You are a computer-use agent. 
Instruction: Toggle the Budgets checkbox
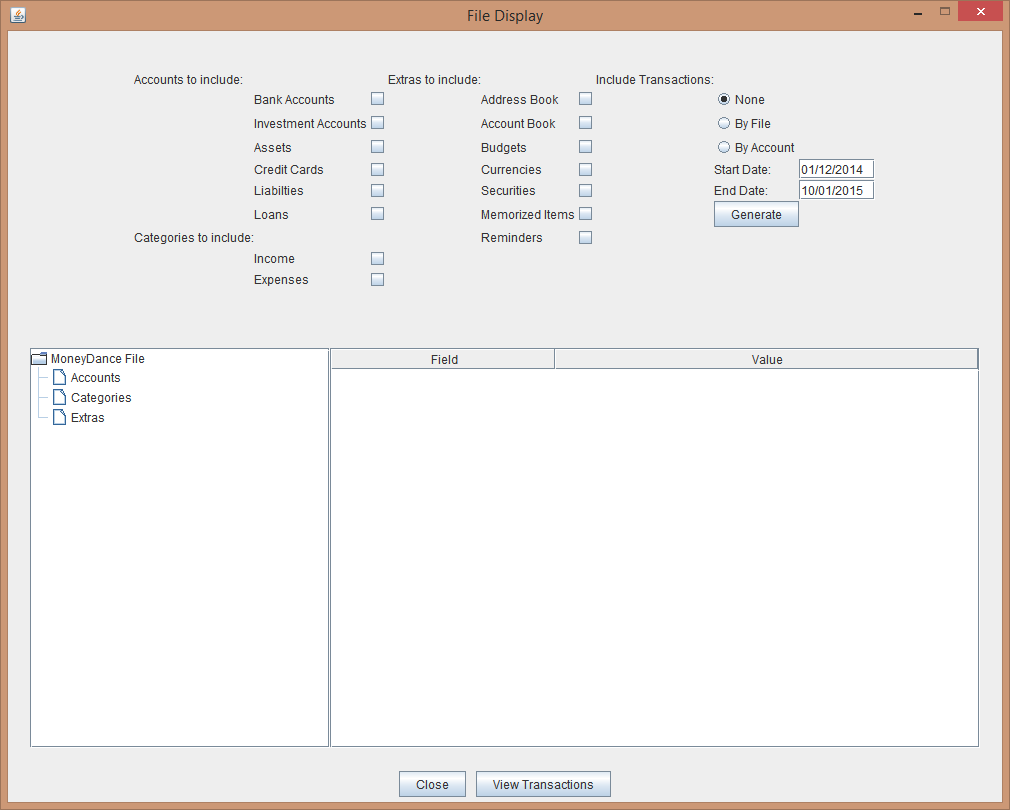pos(586,147)
